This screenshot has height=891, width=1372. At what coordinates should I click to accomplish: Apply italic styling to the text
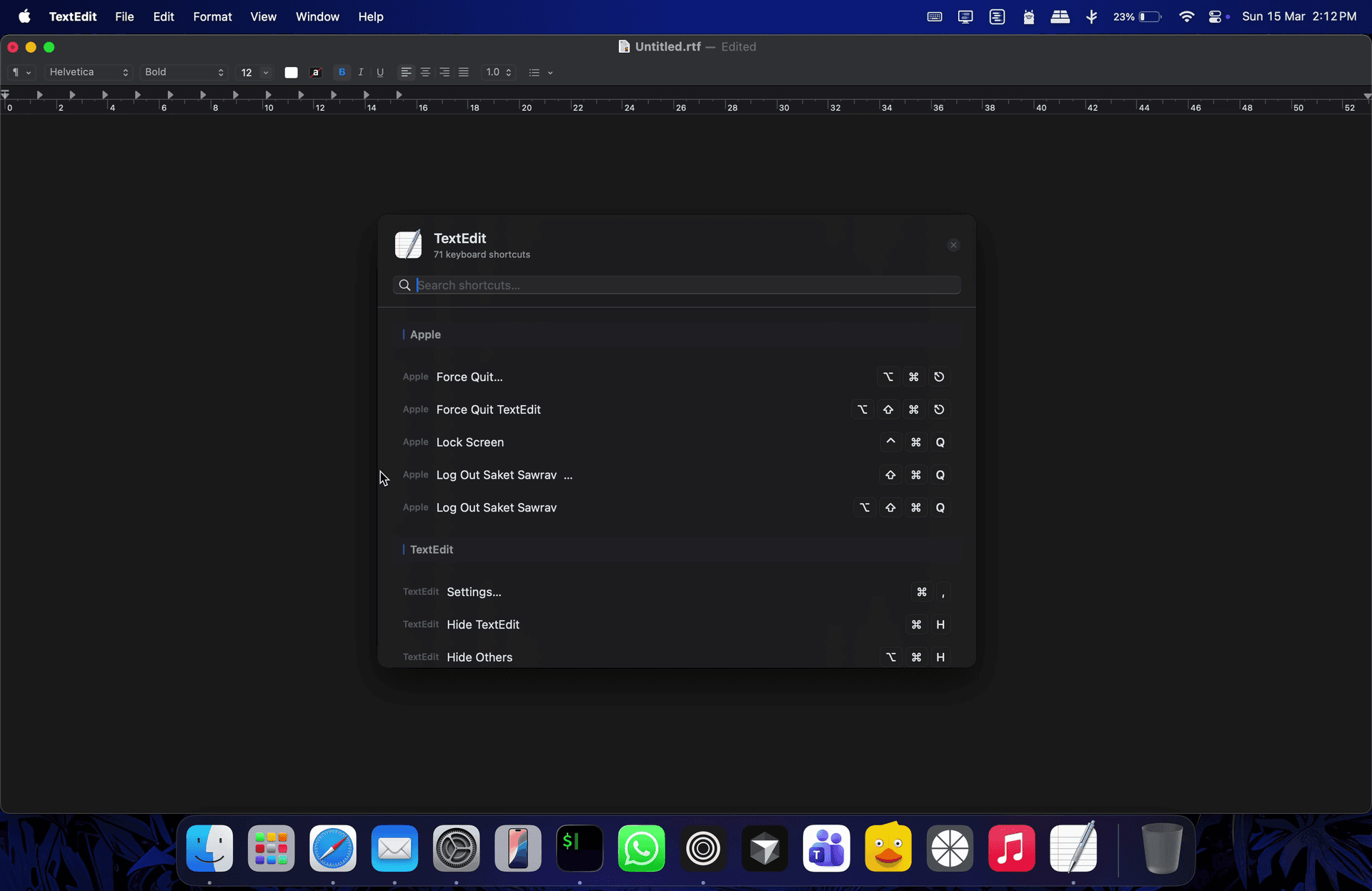coord(361,71)
